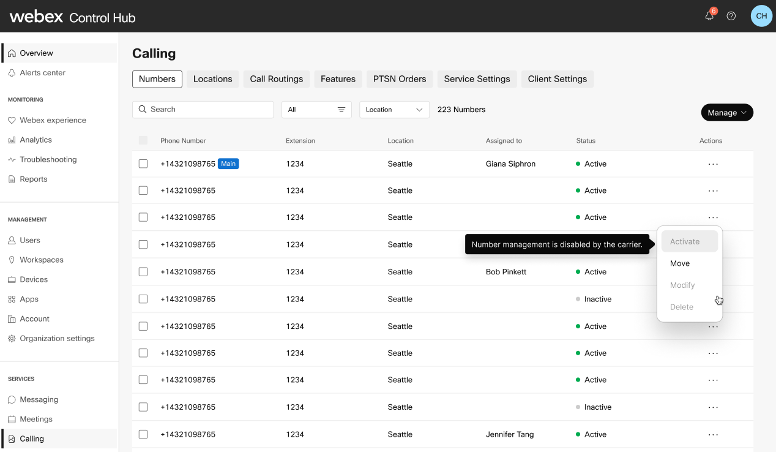
Task: Check the box for Giana Siphron's row
Action: [143, 164]
